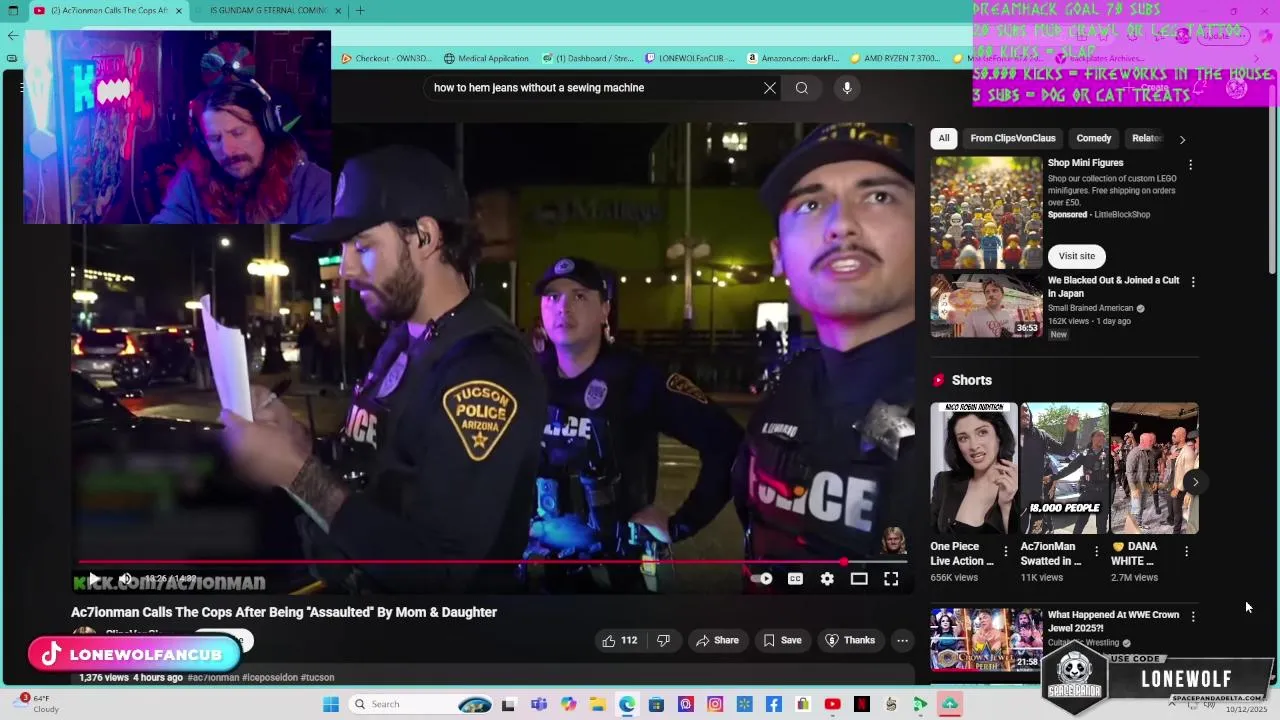This screenshot has width=1280, height=720.
Task: Open options for We Blacked Out video
Action: 1193,282
